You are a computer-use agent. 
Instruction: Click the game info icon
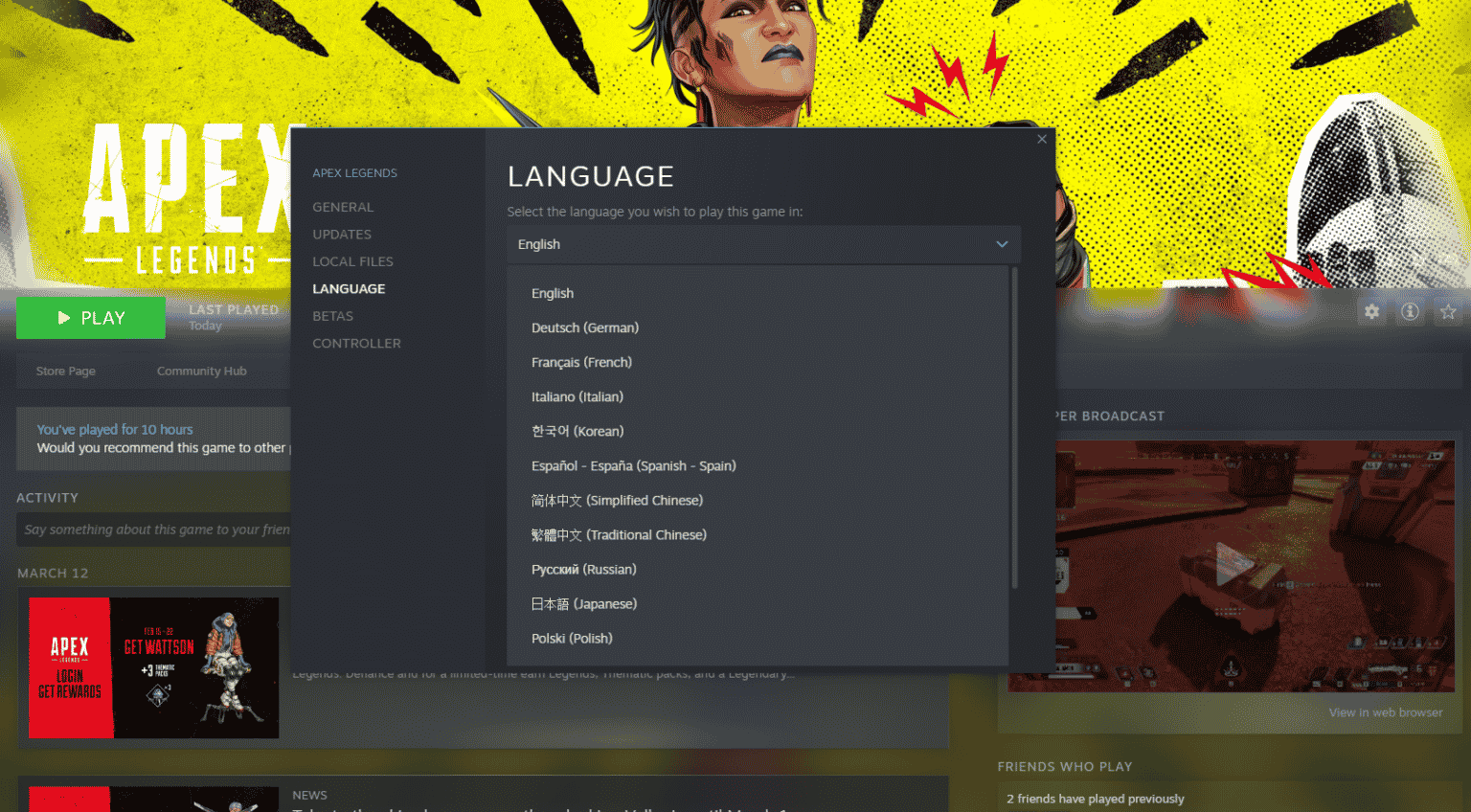click(1410, 311)
